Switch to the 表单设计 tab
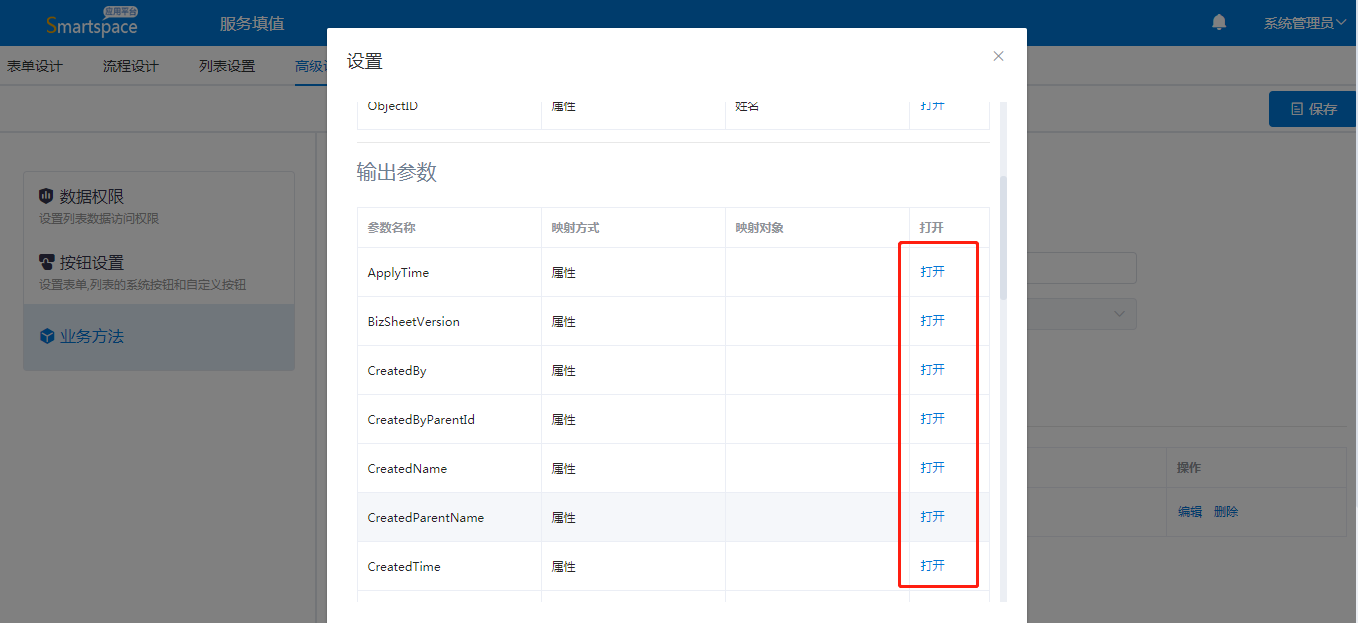This screenshot has width=1358, height=623. [35, 66]
